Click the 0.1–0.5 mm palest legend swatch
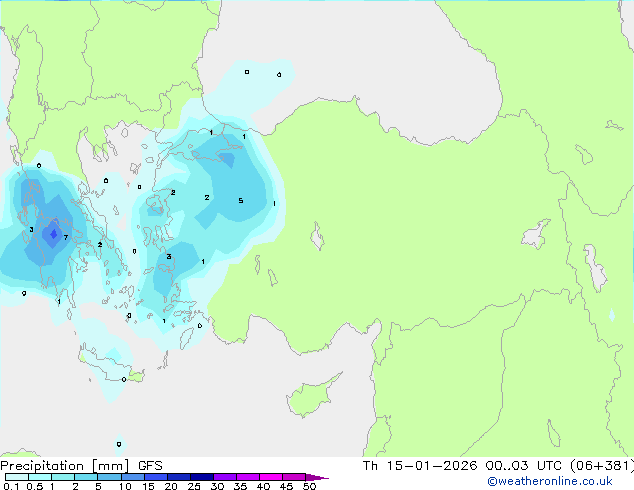The width and height of the screenshot is (634, 490). pos(17,477)
